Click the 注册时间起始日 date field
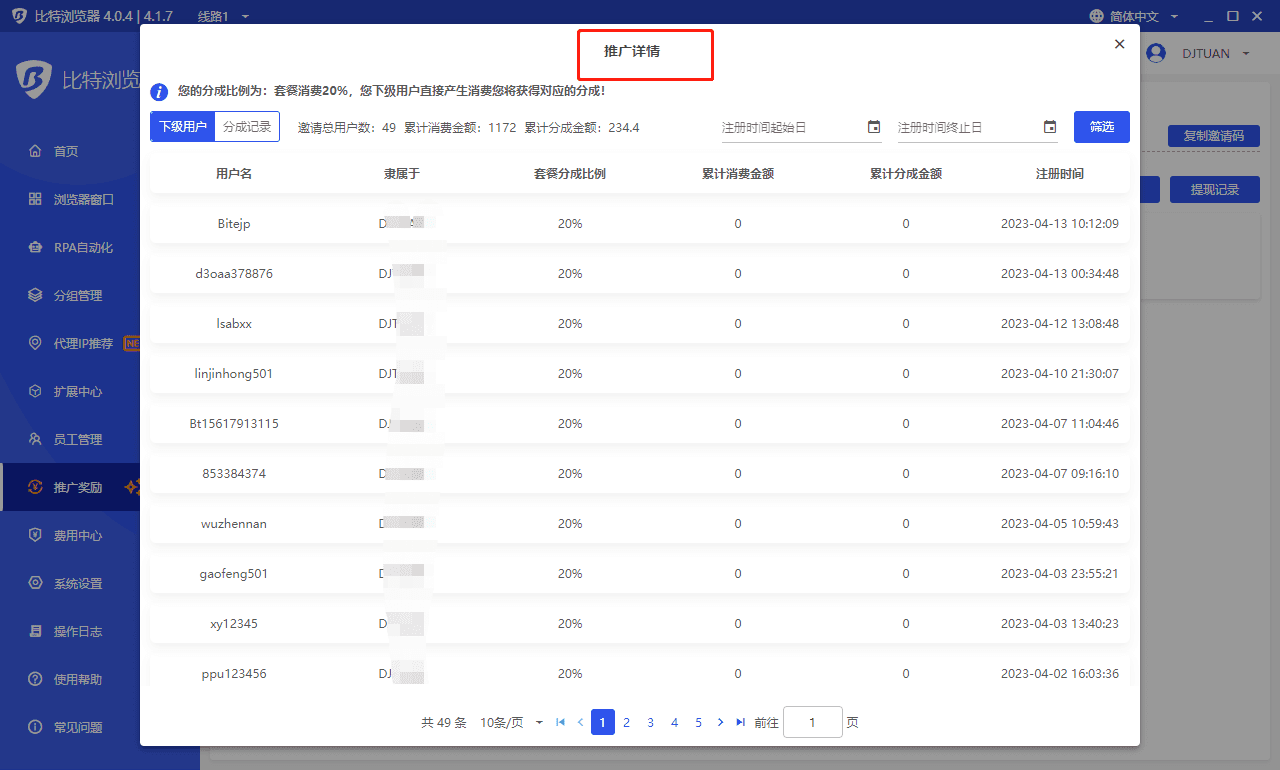1280x770 pixels. pyautogui.click(x=790, y=127)
